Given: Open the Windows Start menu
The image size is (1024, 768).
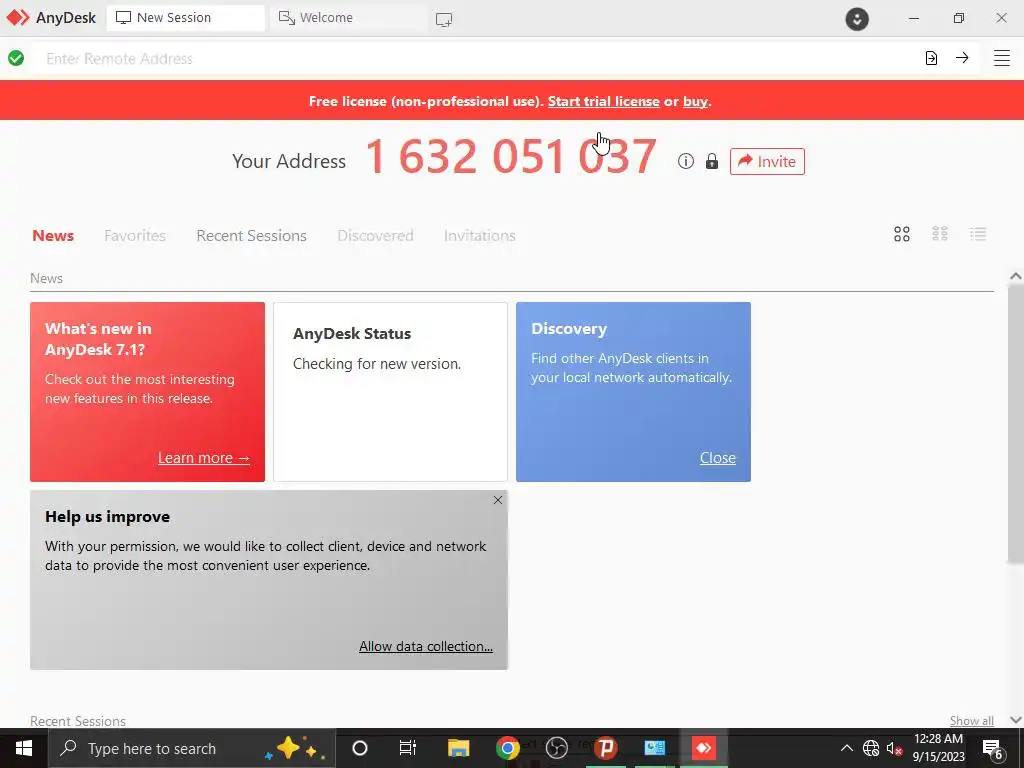Looking at the screenshot, I should pyautogui.click(x=24, y=748).
